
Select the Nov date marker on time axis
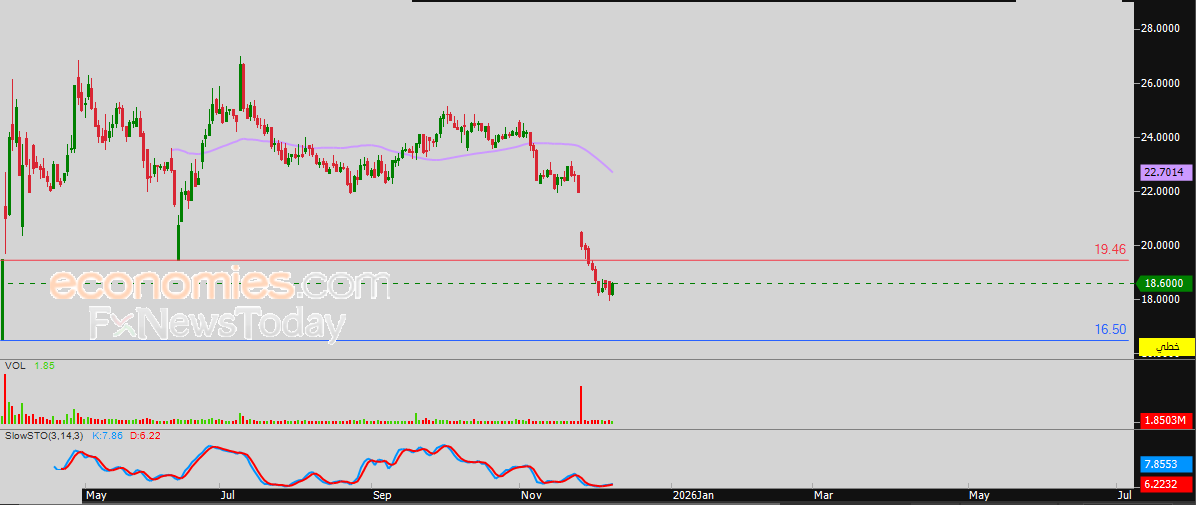531,497
